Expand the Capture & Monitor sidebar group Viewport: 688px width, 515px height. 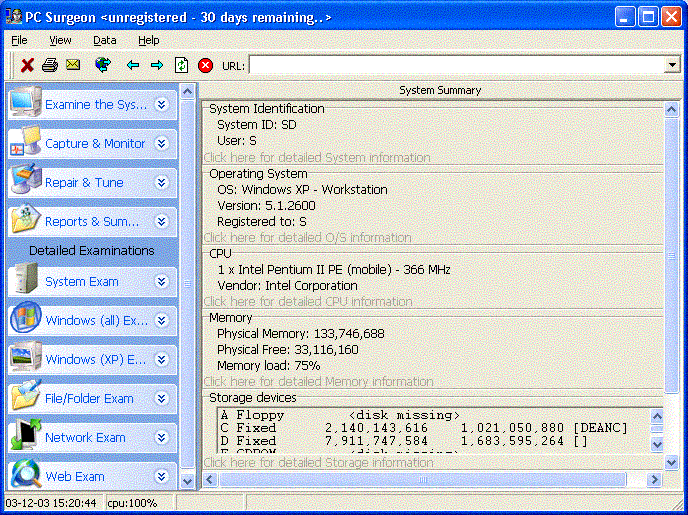tap(161, 144)
